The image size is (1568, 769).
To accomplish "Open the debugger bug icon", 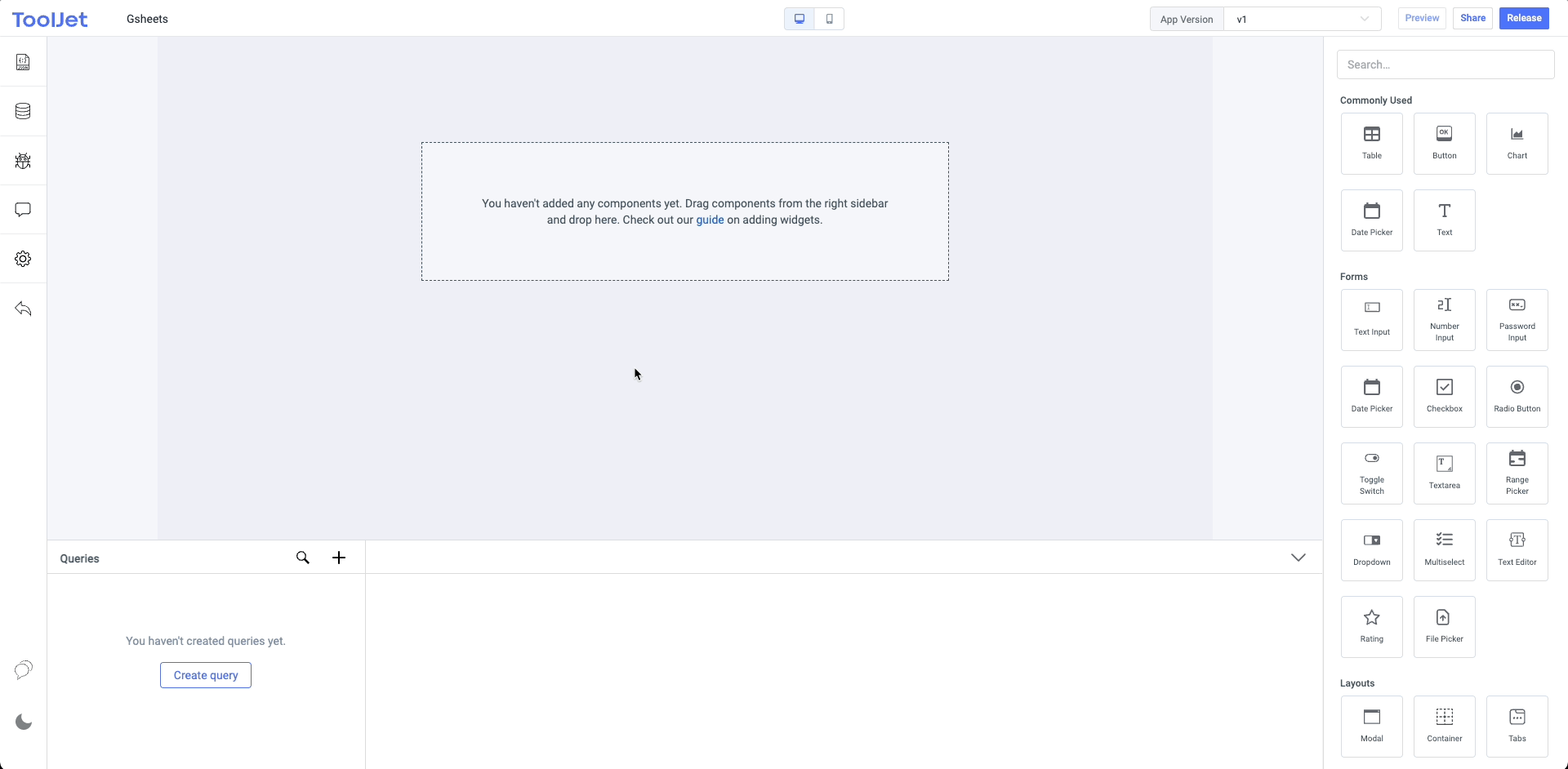I will coord(23,161).
